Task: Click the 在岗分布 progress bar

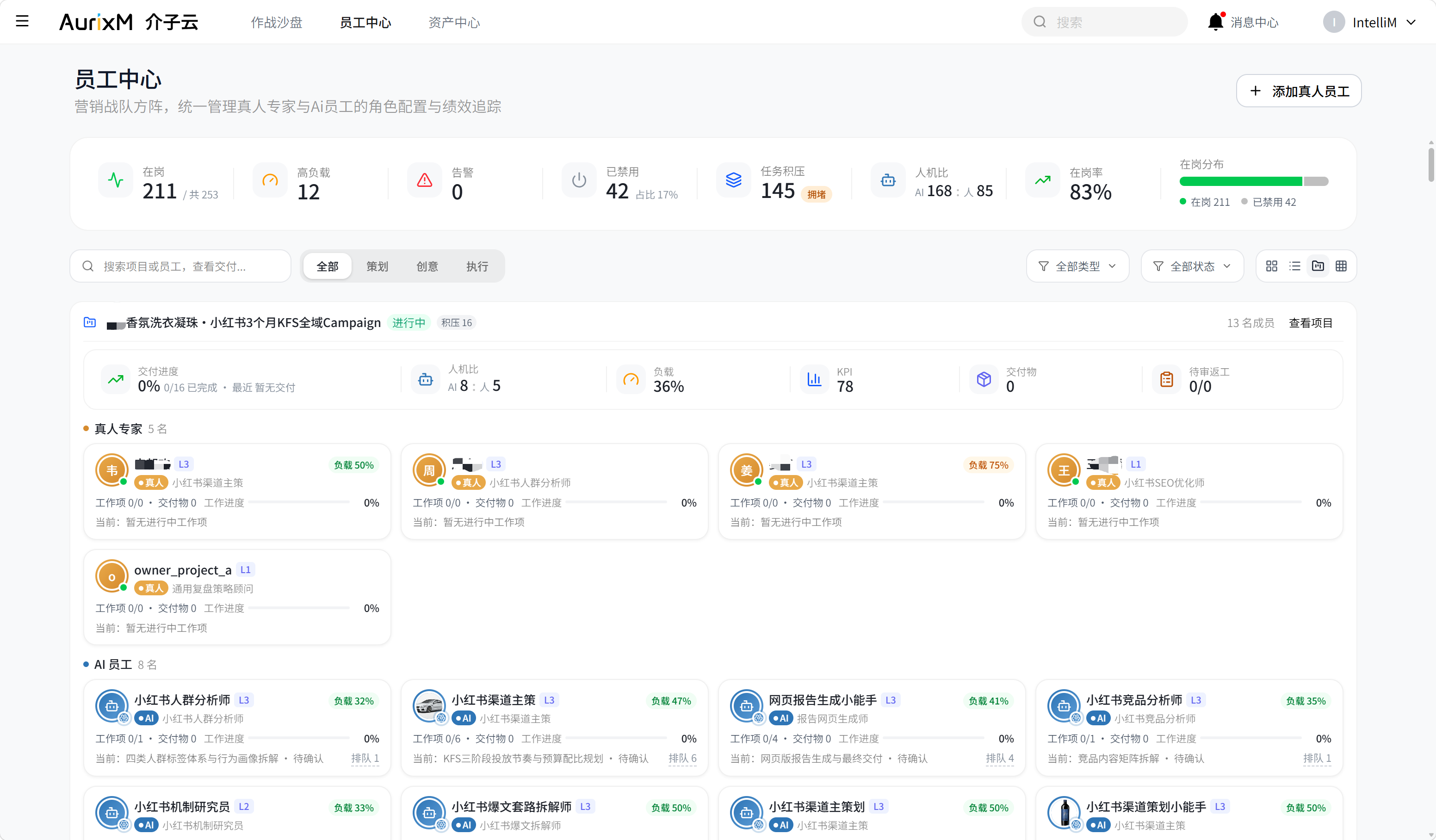Action: coord(1254,181)
